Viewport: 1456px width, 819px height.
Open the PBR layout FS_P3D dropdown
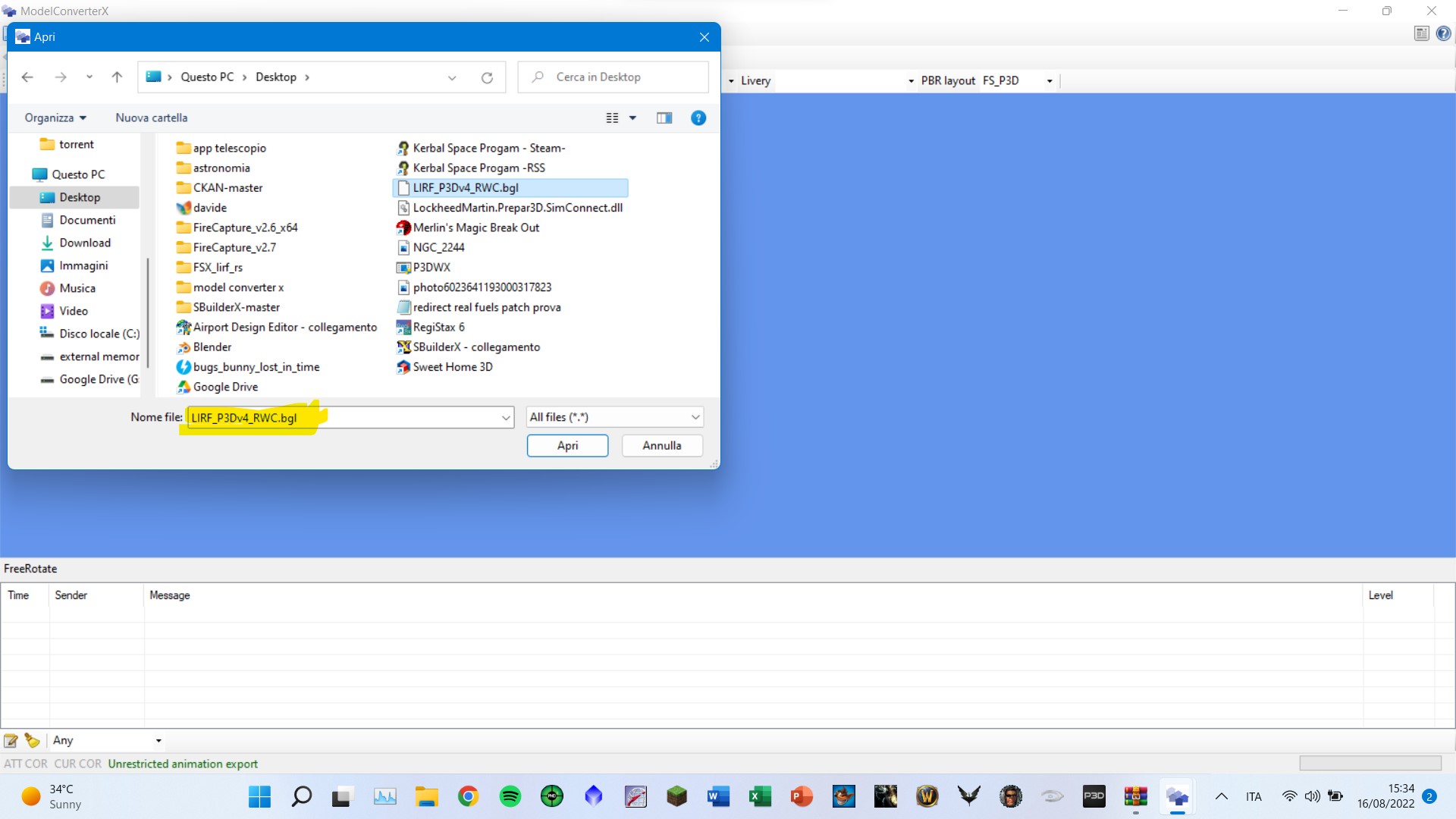[x=1050, y=80]
